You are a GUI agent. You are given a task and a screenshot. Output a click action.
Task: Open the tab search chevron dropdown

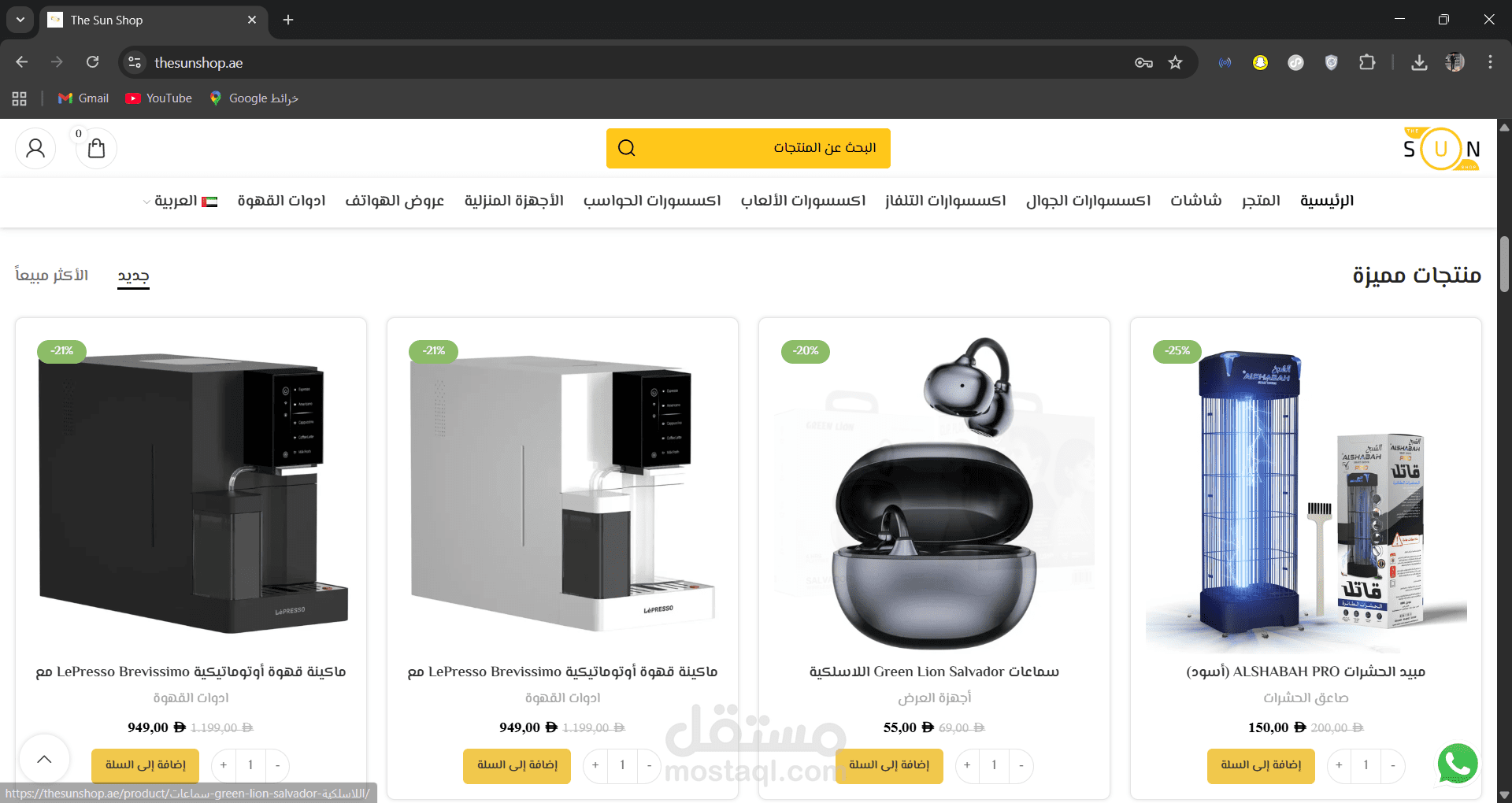20,20
